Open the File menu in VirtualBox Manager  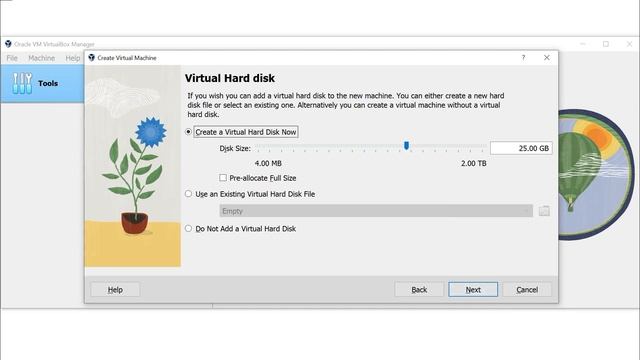click(12, 58)
